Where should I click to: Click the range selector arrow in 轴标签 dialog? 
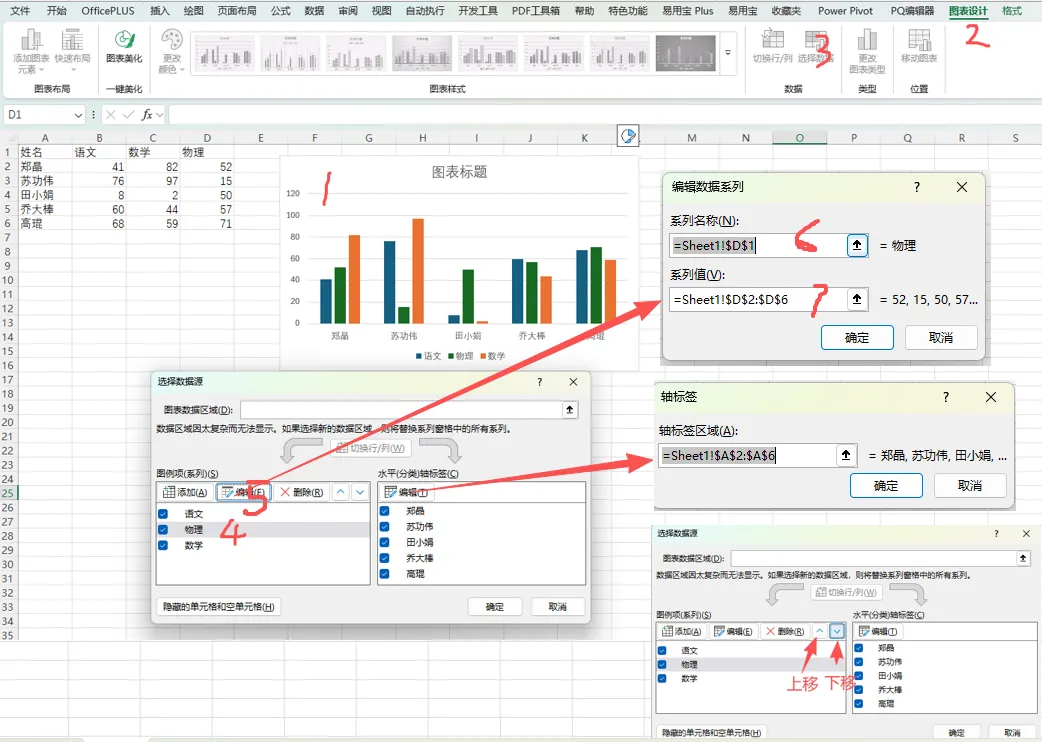click(x=845, y=455)
